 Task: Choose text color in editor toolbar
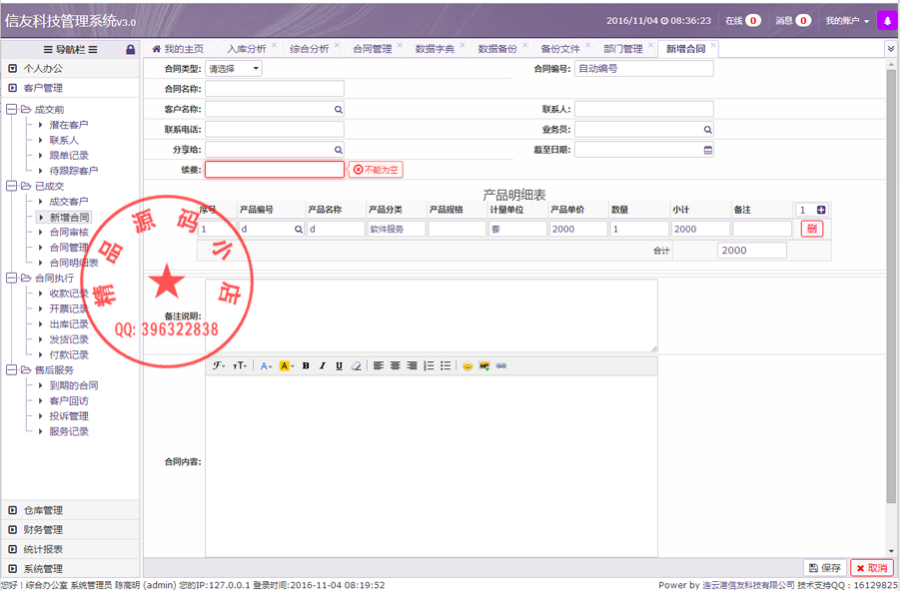pos(265,366)
